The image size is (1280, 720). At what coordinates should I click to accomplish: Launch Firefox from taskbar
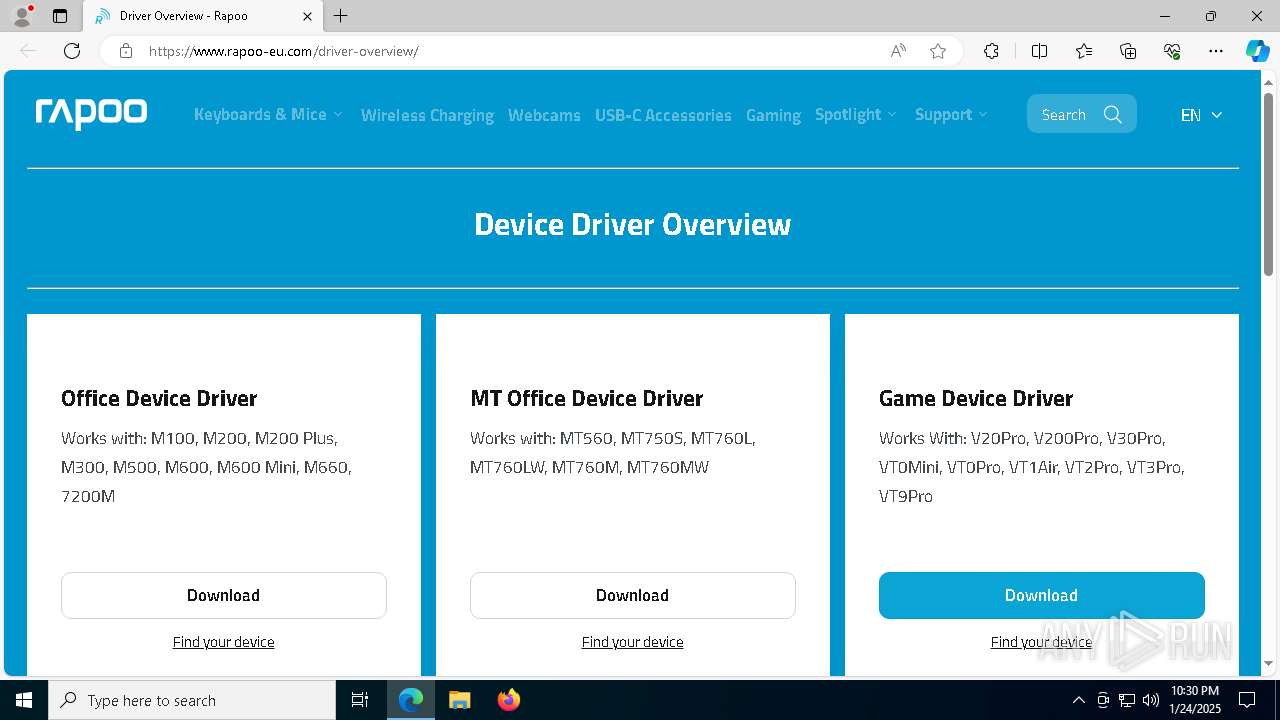(x=508, y=700)
